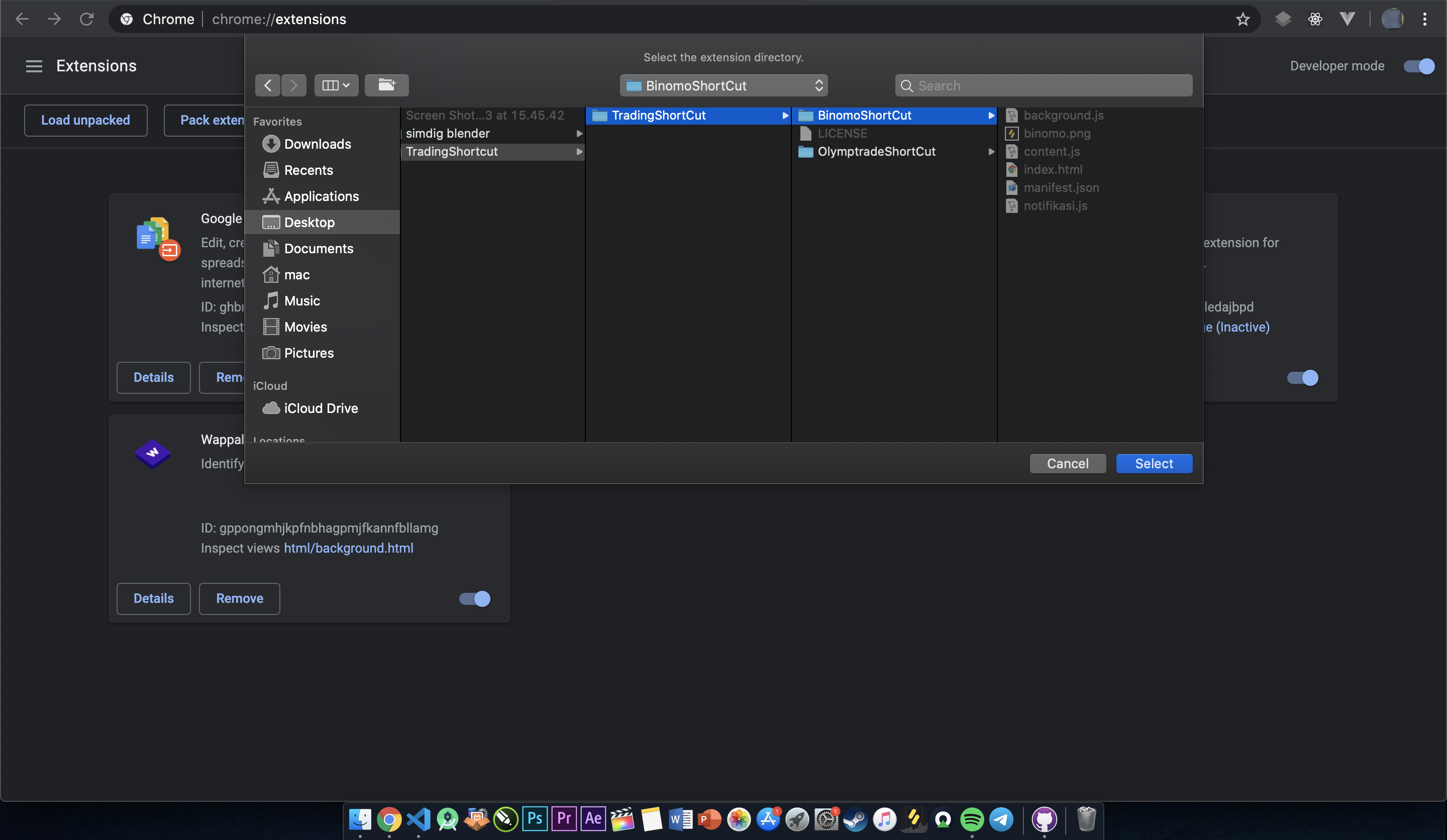Screen dimensions: 1447x840
Task: Launch Visual Studio Code from dock
Action: (x=418, y=819)
